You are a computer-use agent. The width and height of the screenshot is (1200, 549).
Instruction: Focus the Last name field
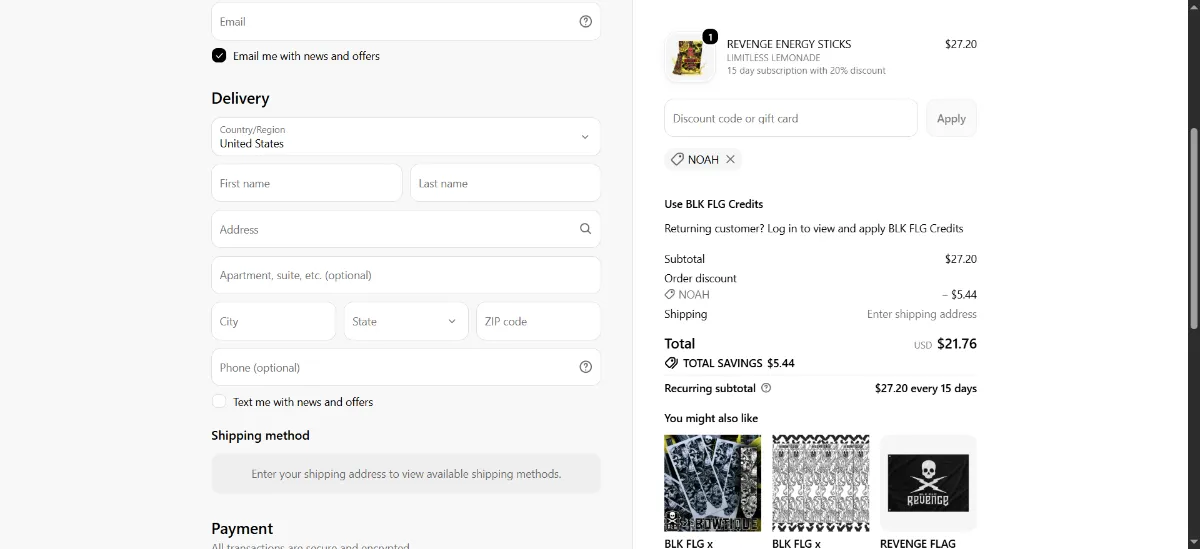[x=505, y=183]
